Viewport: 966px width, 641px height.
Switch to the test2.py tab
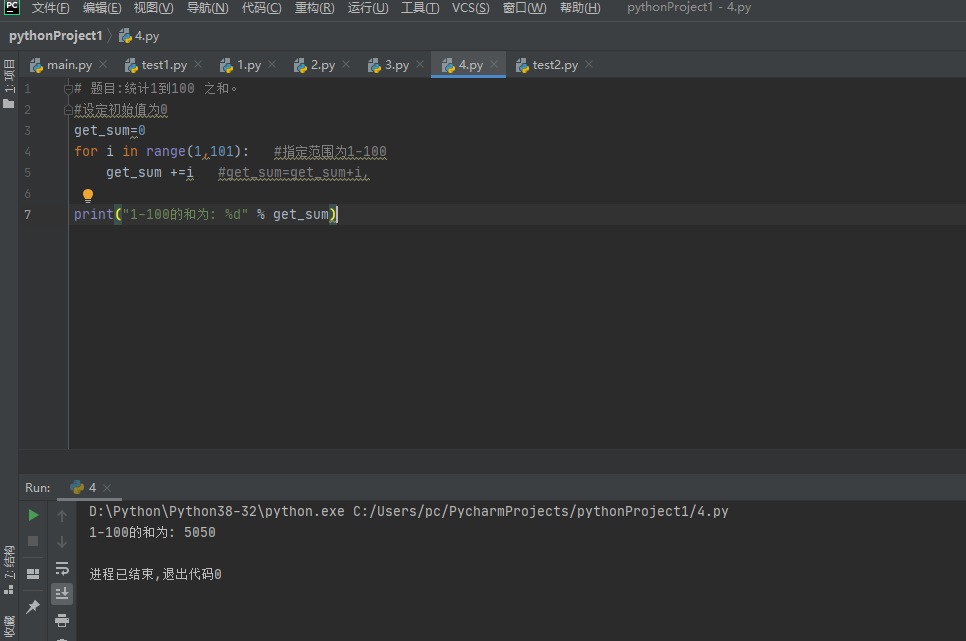tap(554, 65)
